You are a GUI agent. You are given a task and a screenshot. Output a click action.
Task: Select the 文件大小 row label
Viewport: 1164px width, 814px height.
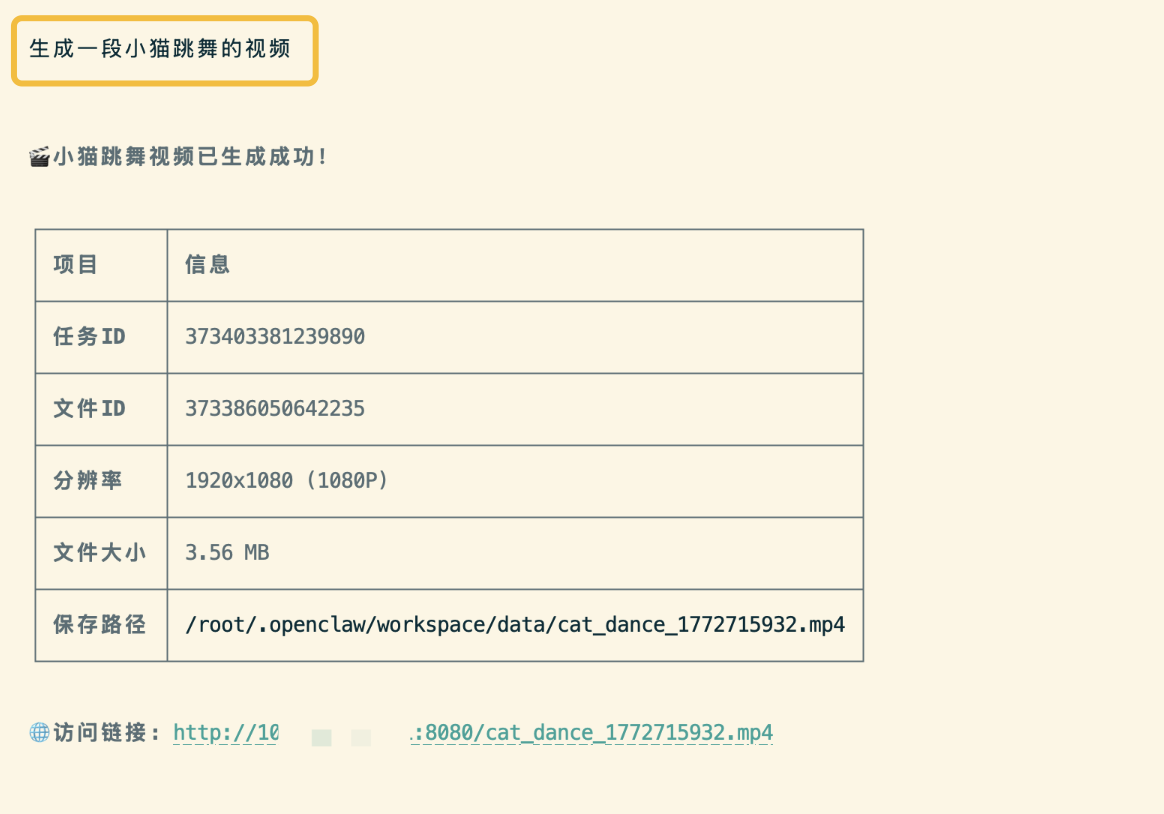(x=99, y=553)
